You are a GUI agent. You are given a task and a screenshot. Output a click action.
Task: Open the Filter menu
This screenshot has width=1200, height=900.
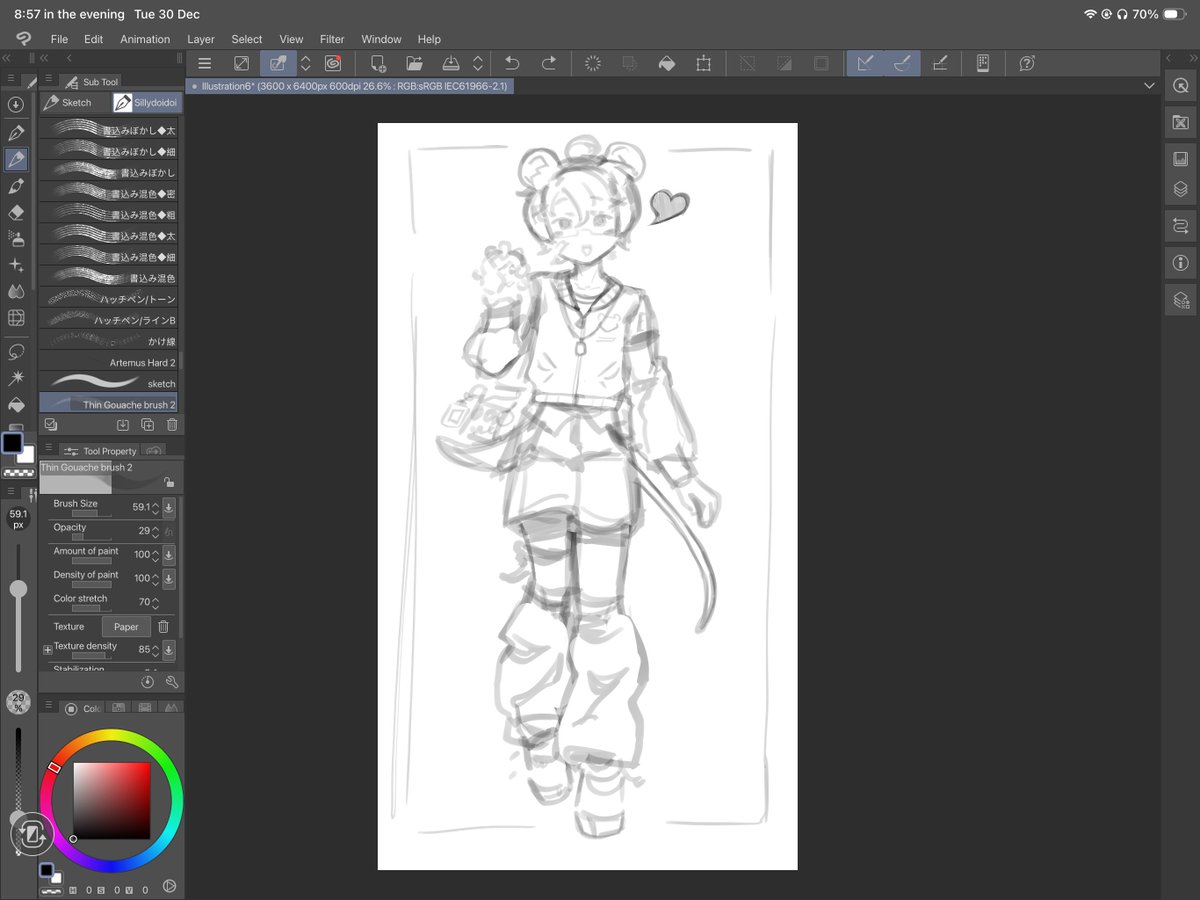332,39
